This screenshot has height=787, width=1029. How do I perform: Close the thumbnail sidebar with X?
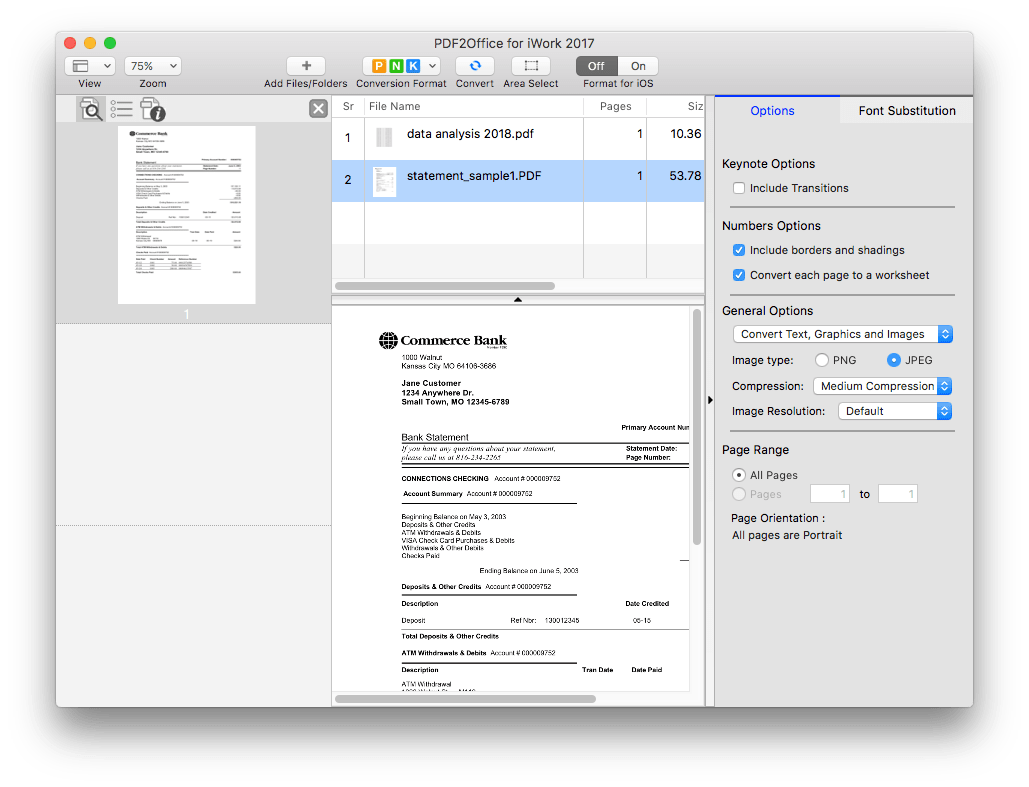coord(318,109)
